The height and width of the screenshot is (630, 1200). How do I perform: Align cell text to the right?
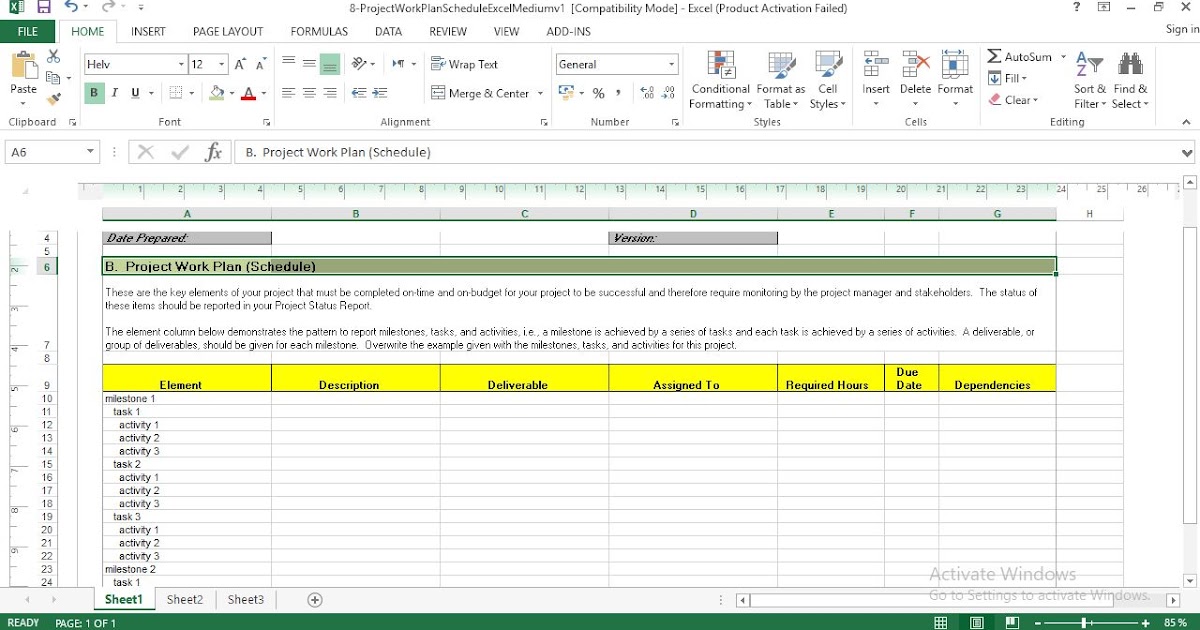pyautogui.click(x=331, y=93)
